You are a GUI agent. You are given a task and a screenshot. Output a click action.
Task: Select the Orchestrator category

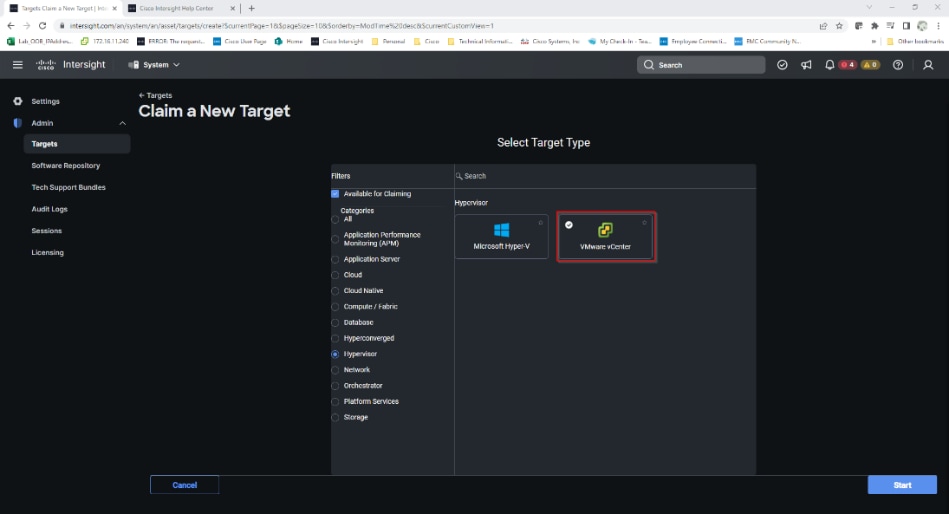tap(335, 386)
